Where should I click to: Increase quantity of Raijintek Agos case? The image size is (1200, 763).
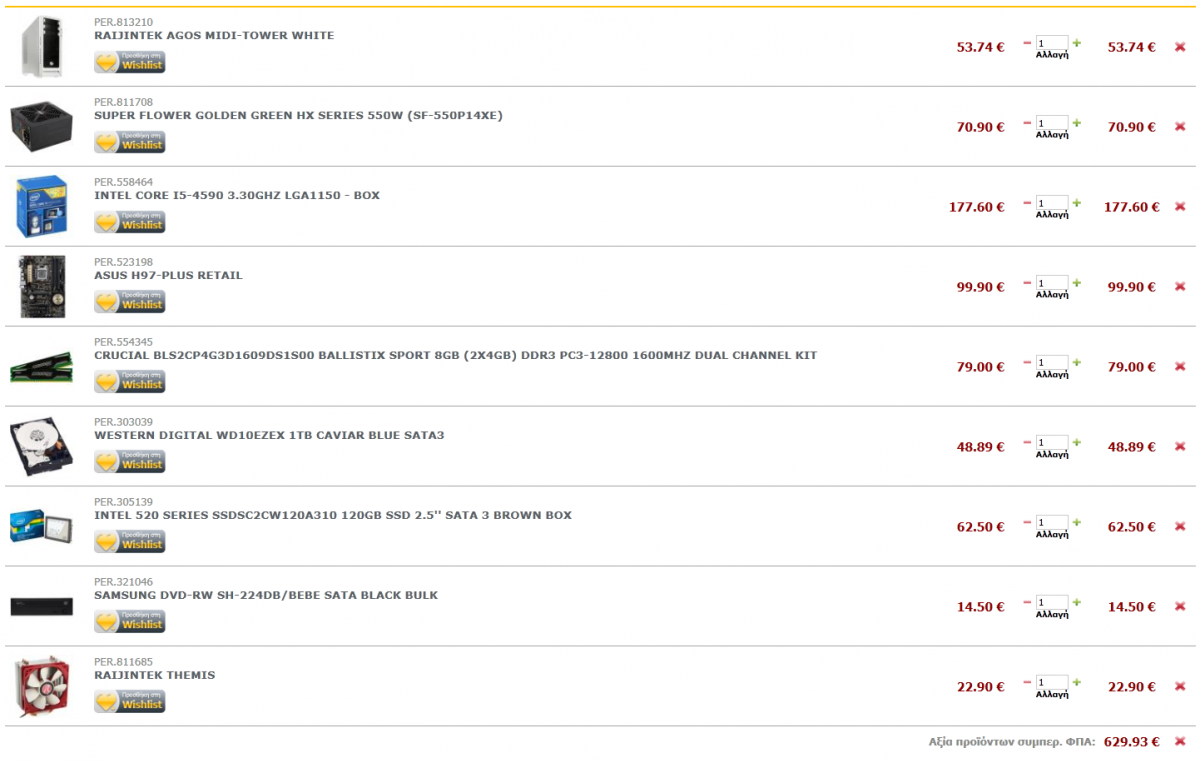coord(1077,43)
